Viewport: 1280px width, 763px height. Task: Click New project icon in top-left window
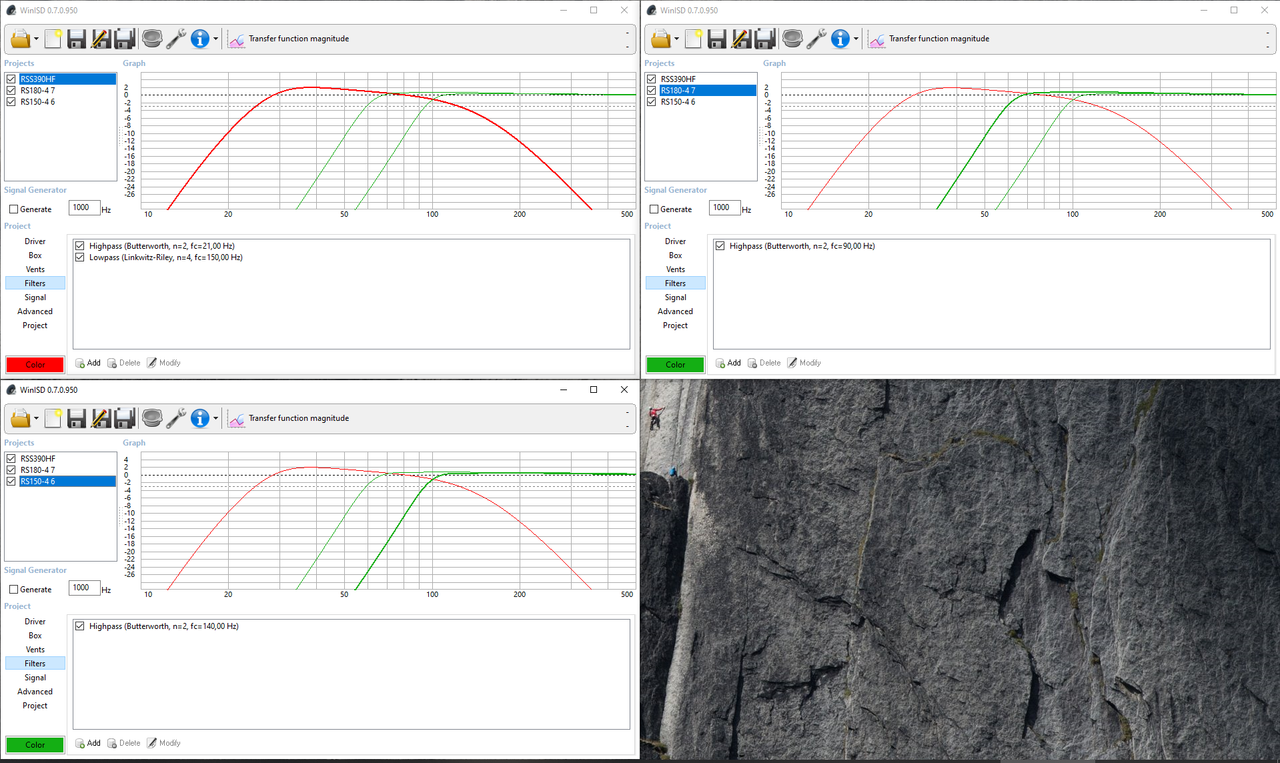point(53,39)
